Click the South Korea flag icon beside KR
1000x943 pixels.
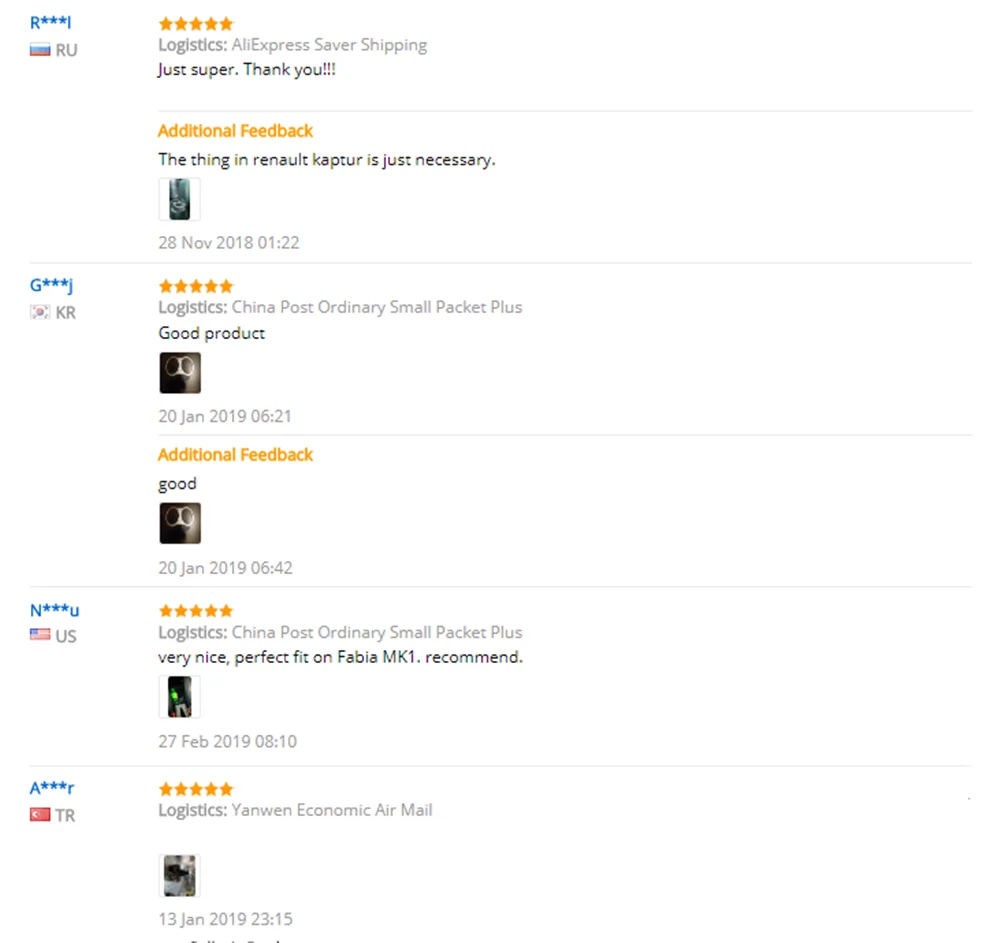click(x=40, y=312)
